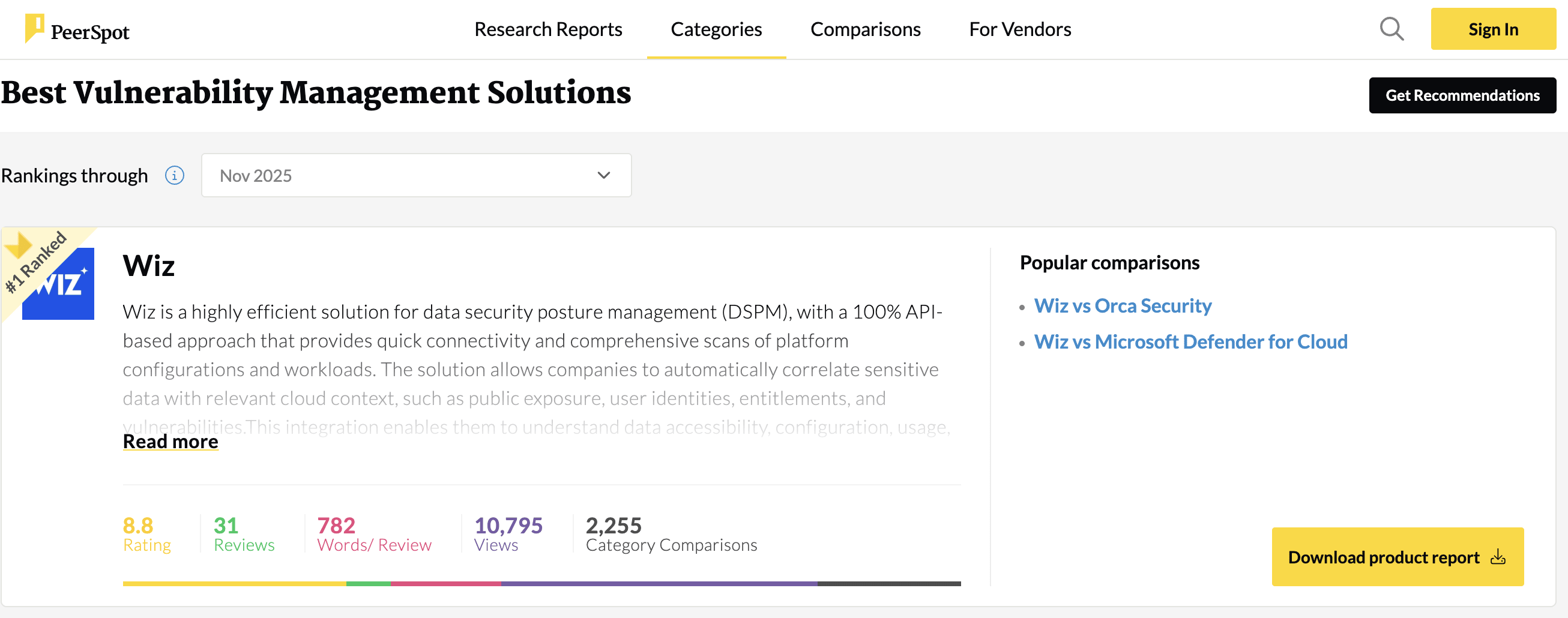Viewport: 1568px width, 618px height.
Task: Open the Nov 2025 rankings date dropdown
Action: coord(417,175)
